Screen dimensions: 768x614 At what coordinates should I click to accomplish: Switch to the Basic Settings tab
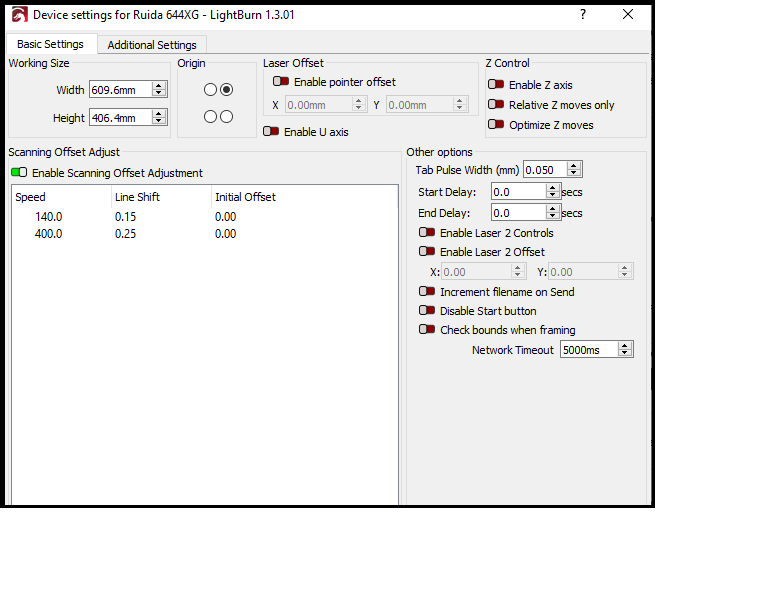click(51, 44)
